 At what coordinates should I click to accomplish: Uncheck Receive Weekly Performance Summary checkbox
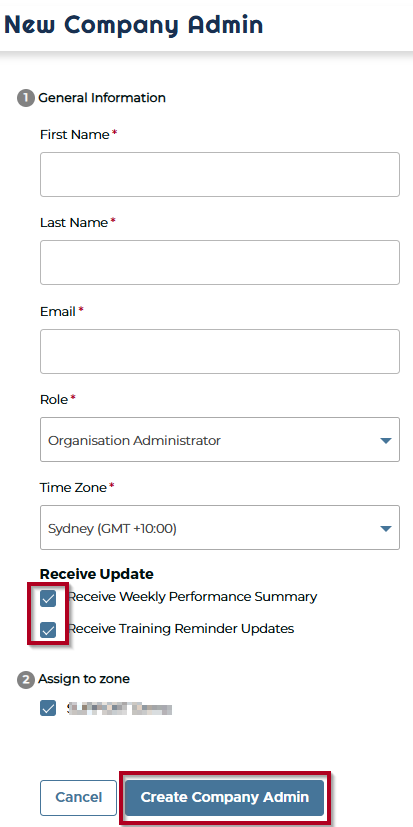click(x=48, y=599)
